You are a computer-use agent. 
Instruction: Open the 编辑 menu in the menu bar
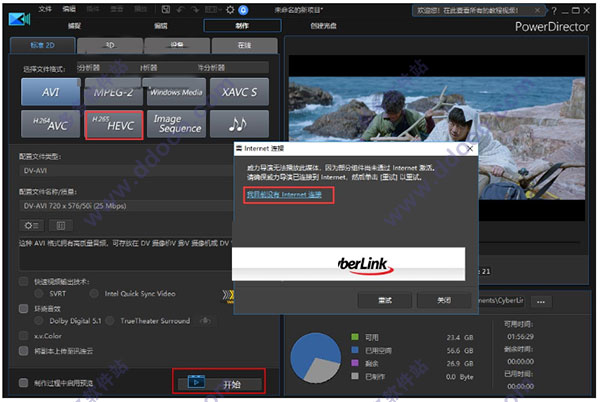point(69,9)
